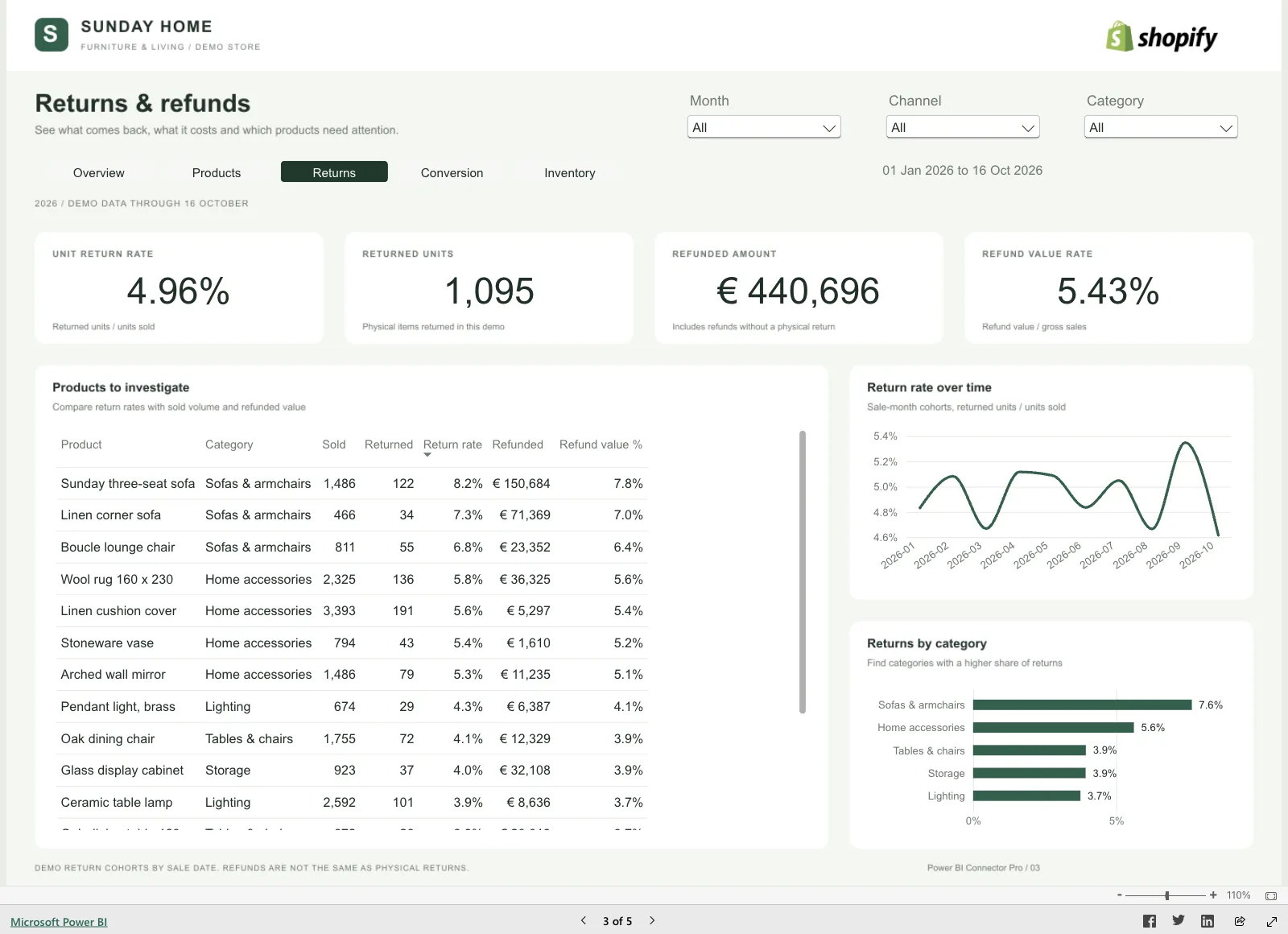Select the Sofas & armchairs bar
The image size is (1288, 934).
(x=1082, y=705)
